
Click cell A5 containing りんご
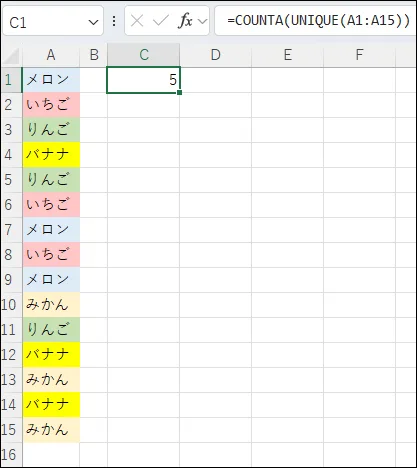(51, 180)
